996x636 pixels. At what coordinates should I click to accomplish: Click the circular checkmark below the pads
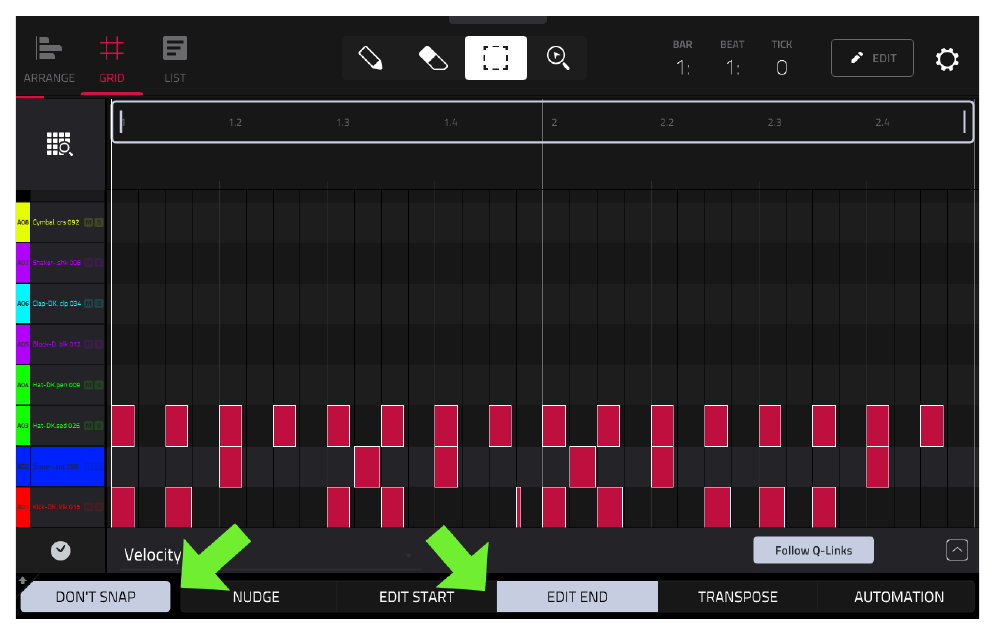point(60,550)
